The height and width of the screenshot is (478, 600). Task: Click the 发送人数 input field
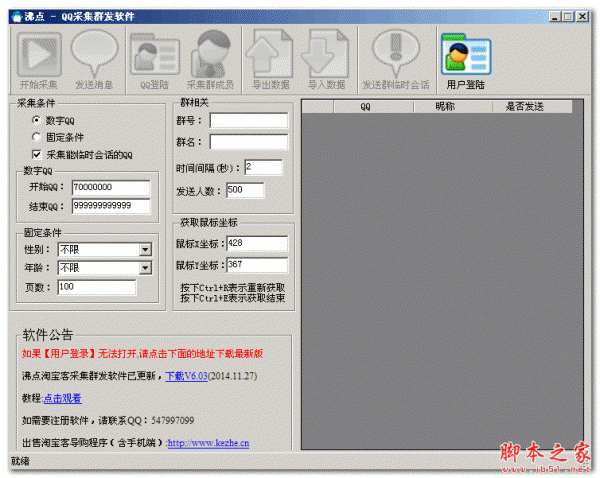pos(245,190)
